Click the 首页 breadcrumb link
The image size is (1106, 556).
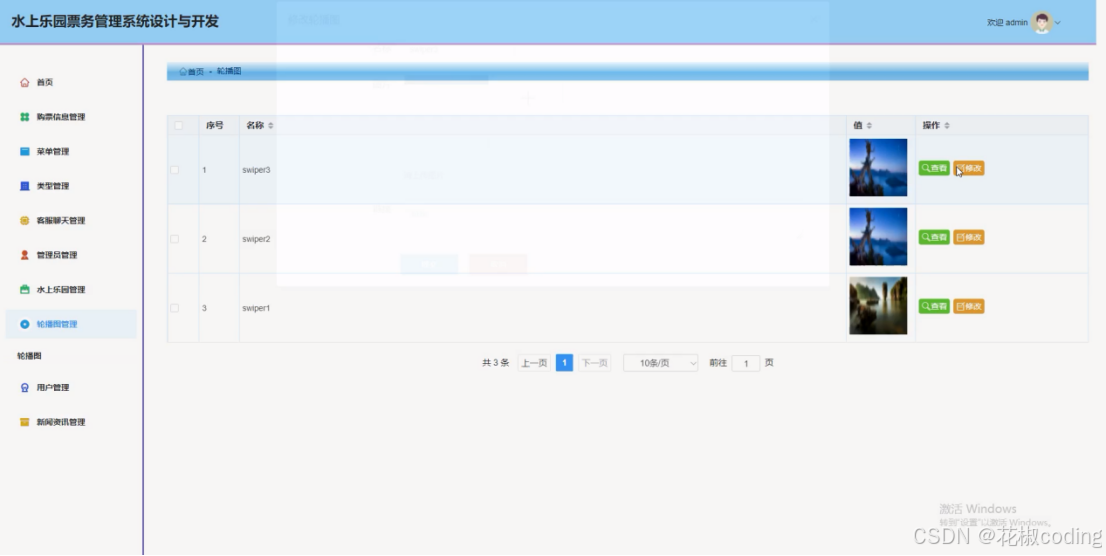[x=192, y=72]
